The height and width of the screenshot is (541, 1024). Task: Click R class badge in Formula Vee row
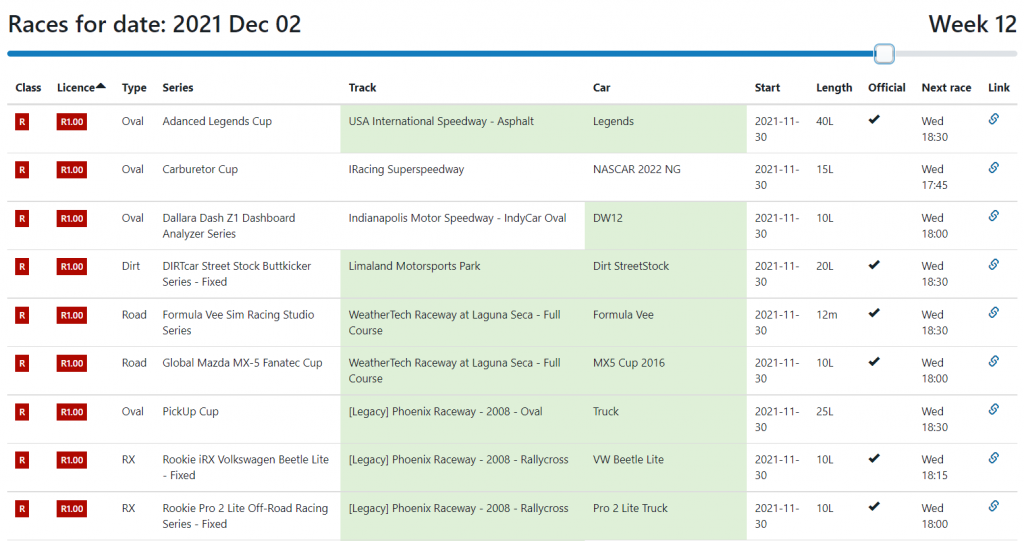tap(22, 315)
